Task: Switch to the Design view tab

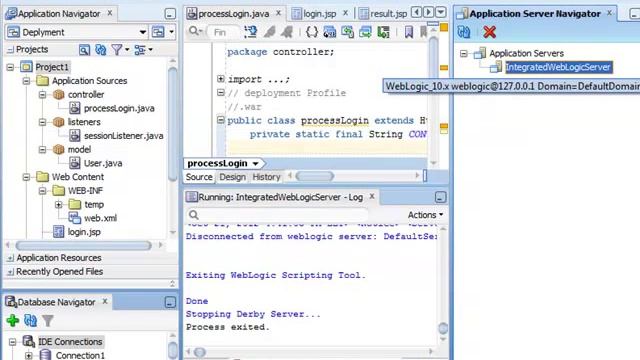Action: (232, 177)
